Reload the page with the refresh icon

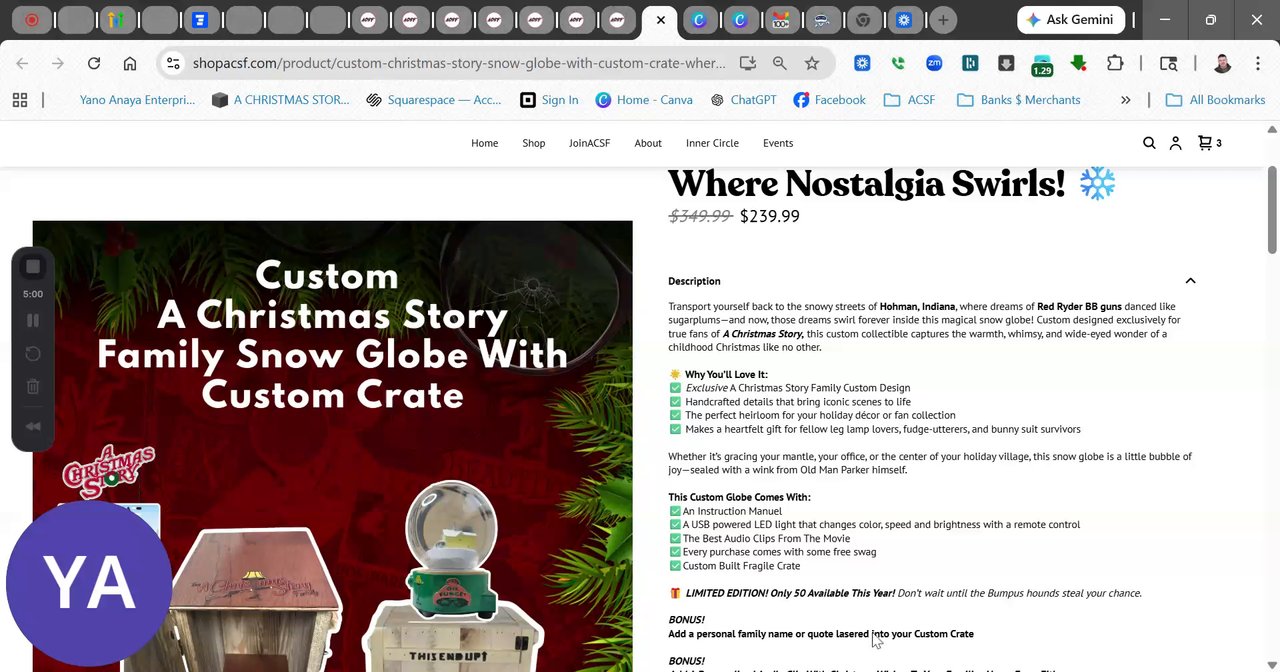point(94,63)
